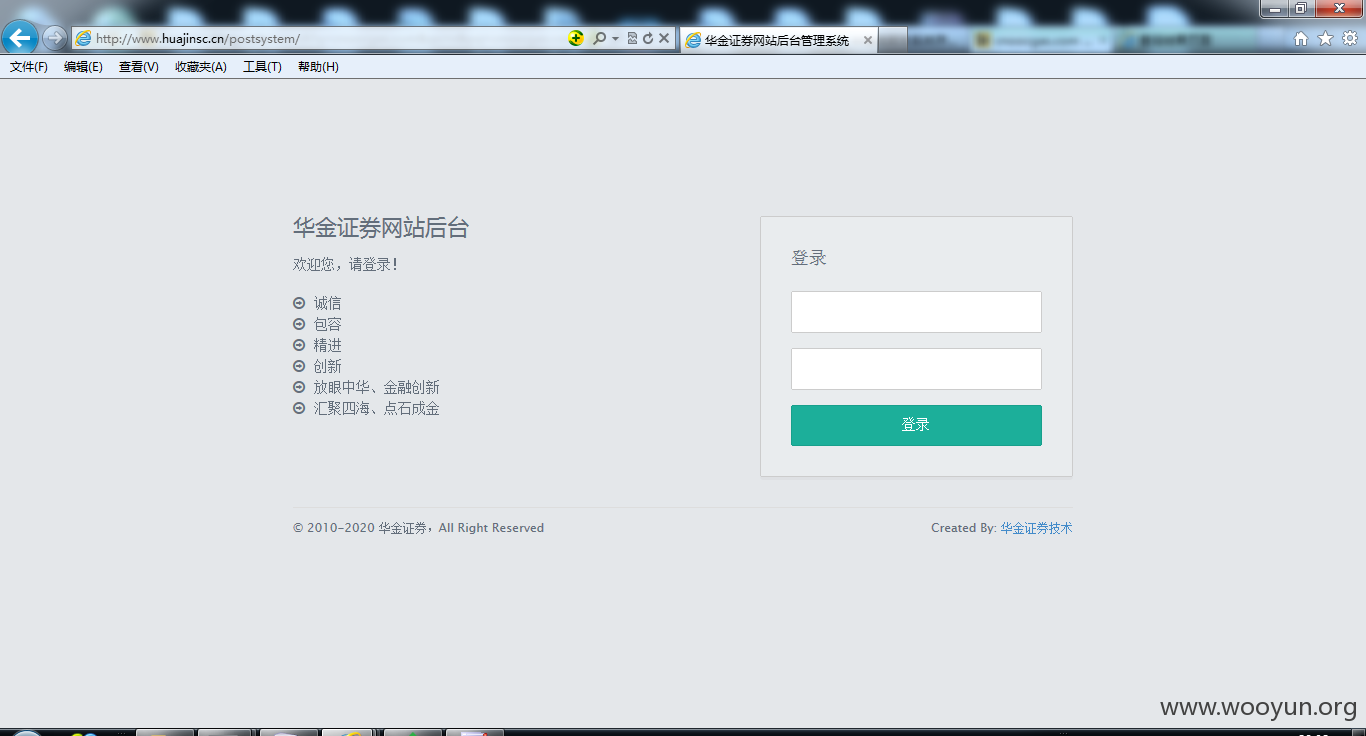Refresh the page with the reload icon
The height and width of the screenshot is (736, 1366).
[647, 39]
